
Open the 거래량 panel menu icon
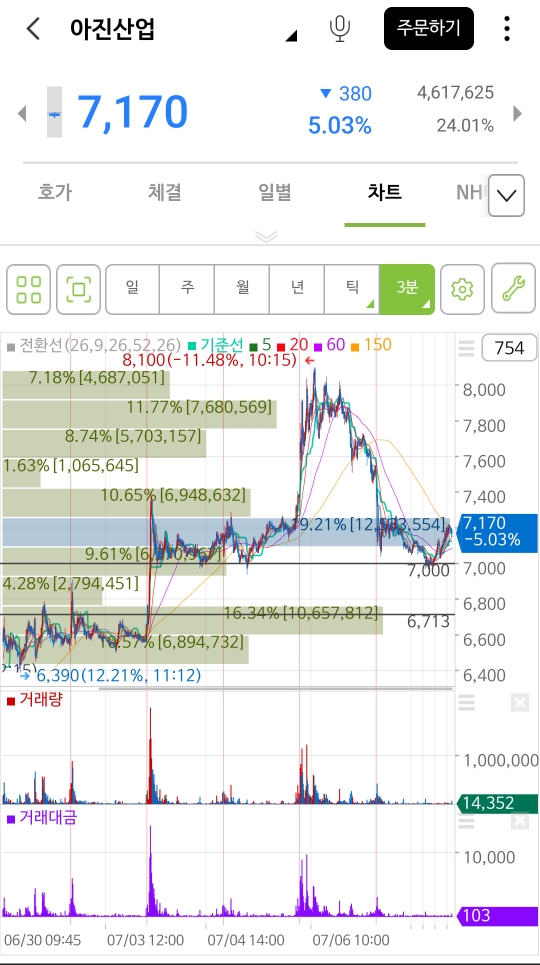(x=466, y=702)
